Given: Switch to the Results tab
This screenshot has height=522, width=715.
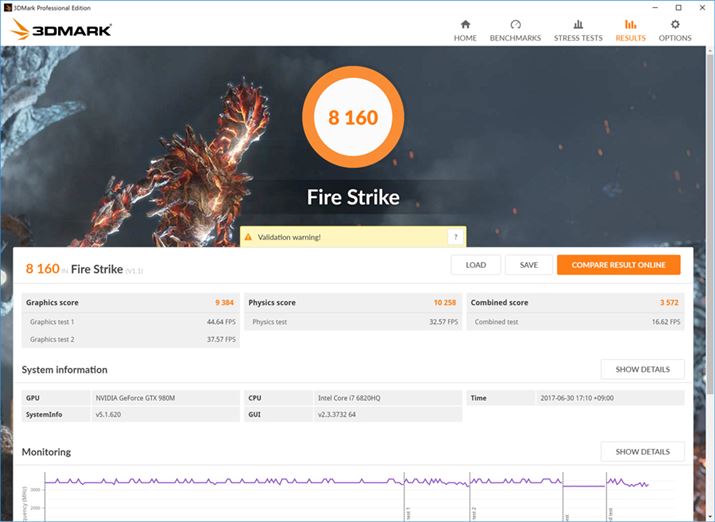Looking at the screenshot, I should [x=630, y=29].
